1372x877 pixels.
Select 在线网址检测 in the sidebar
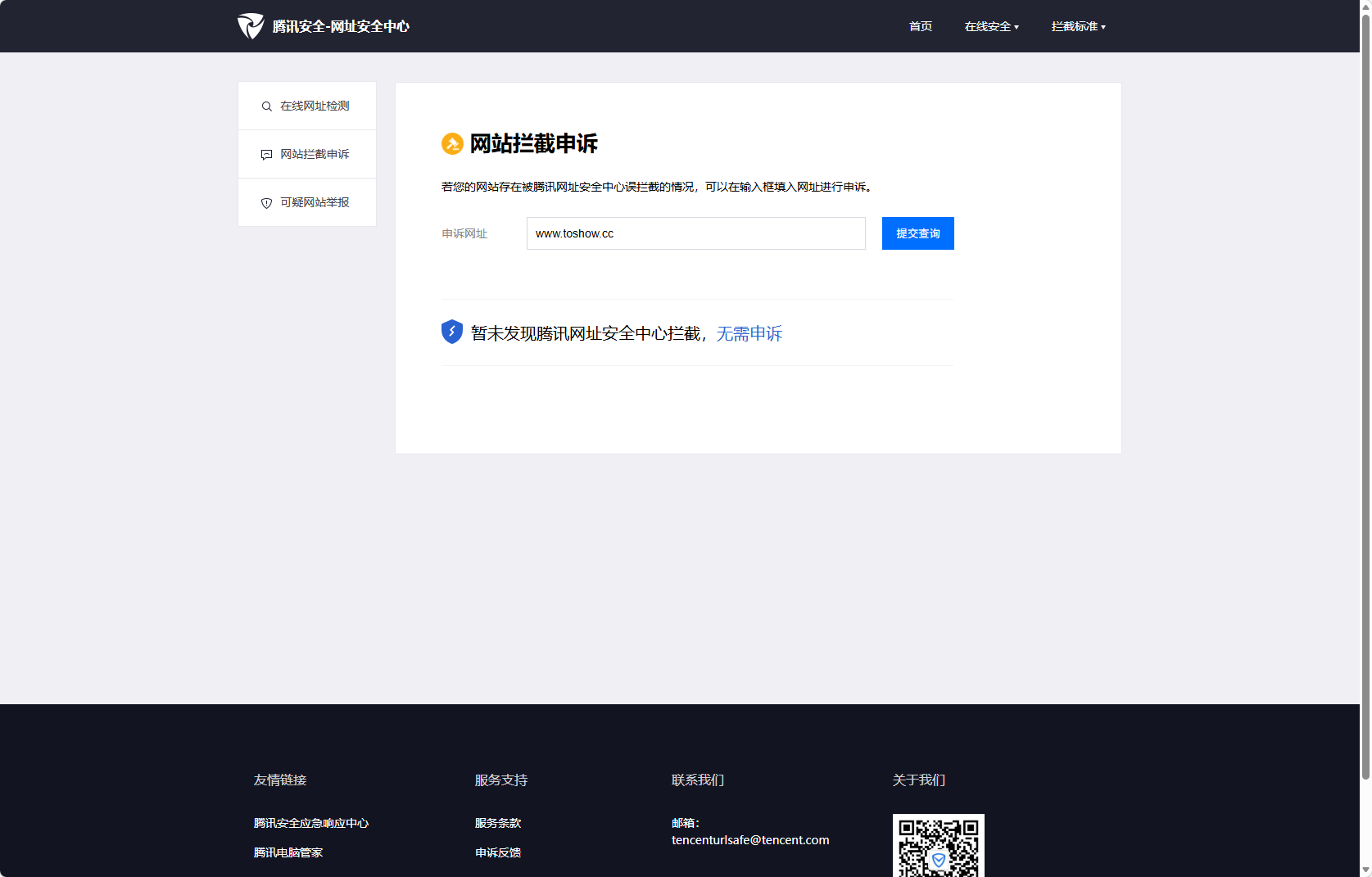(307, 106)
